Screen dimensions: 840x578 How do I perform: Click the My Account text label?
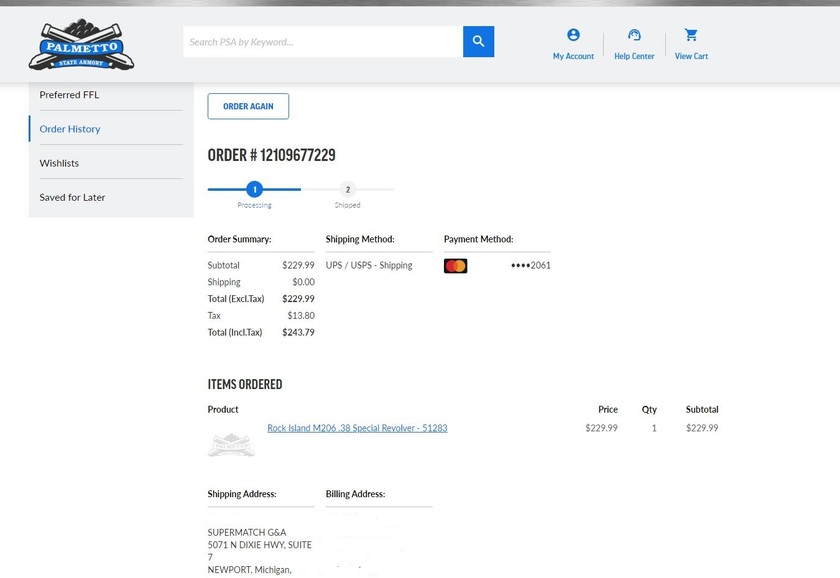tap(573, 57)
